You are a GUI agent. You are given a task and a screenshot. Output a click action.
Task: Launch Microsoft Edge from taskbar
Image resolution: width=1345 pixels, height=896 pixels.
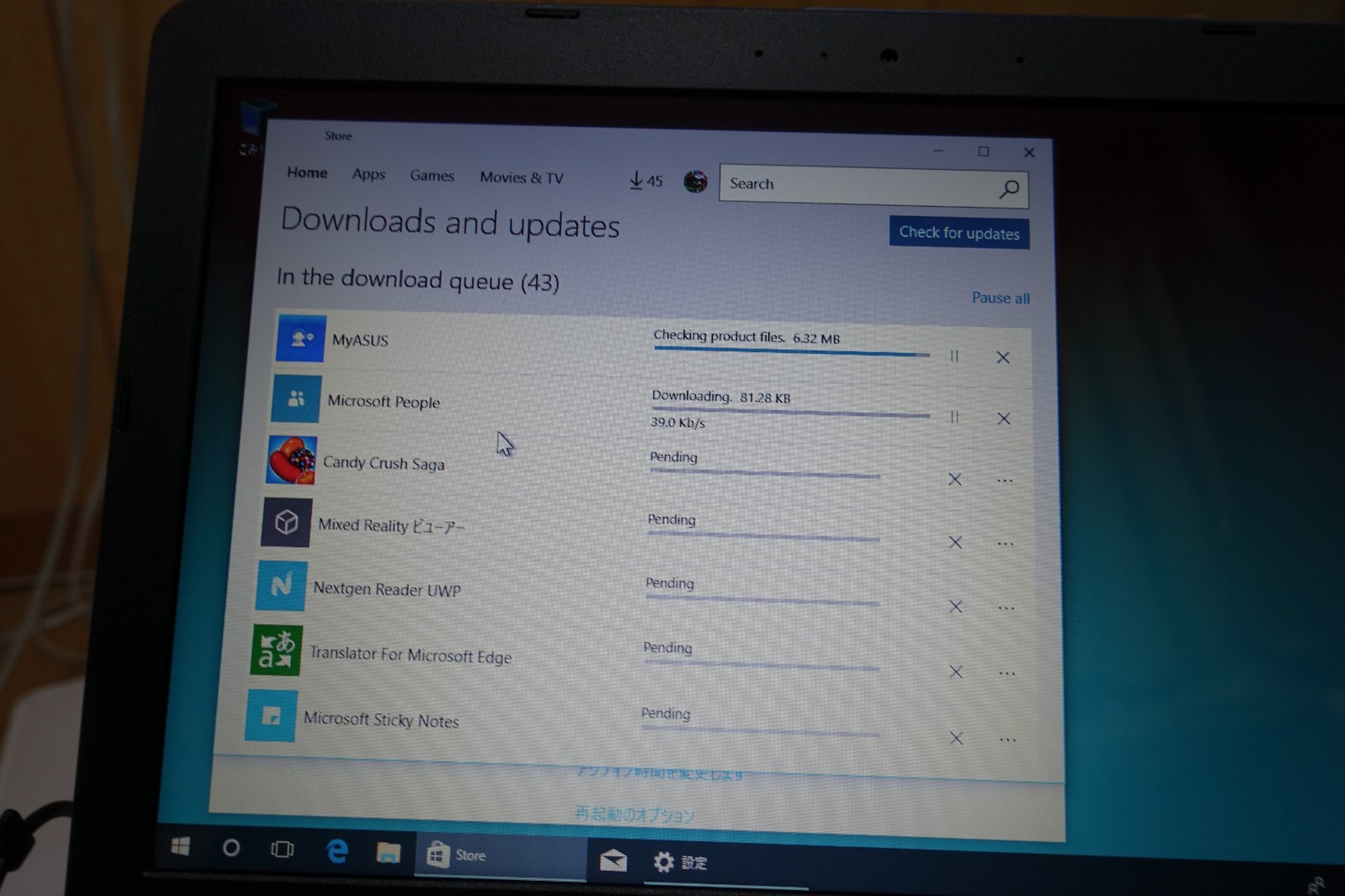(x=336, y=851)
